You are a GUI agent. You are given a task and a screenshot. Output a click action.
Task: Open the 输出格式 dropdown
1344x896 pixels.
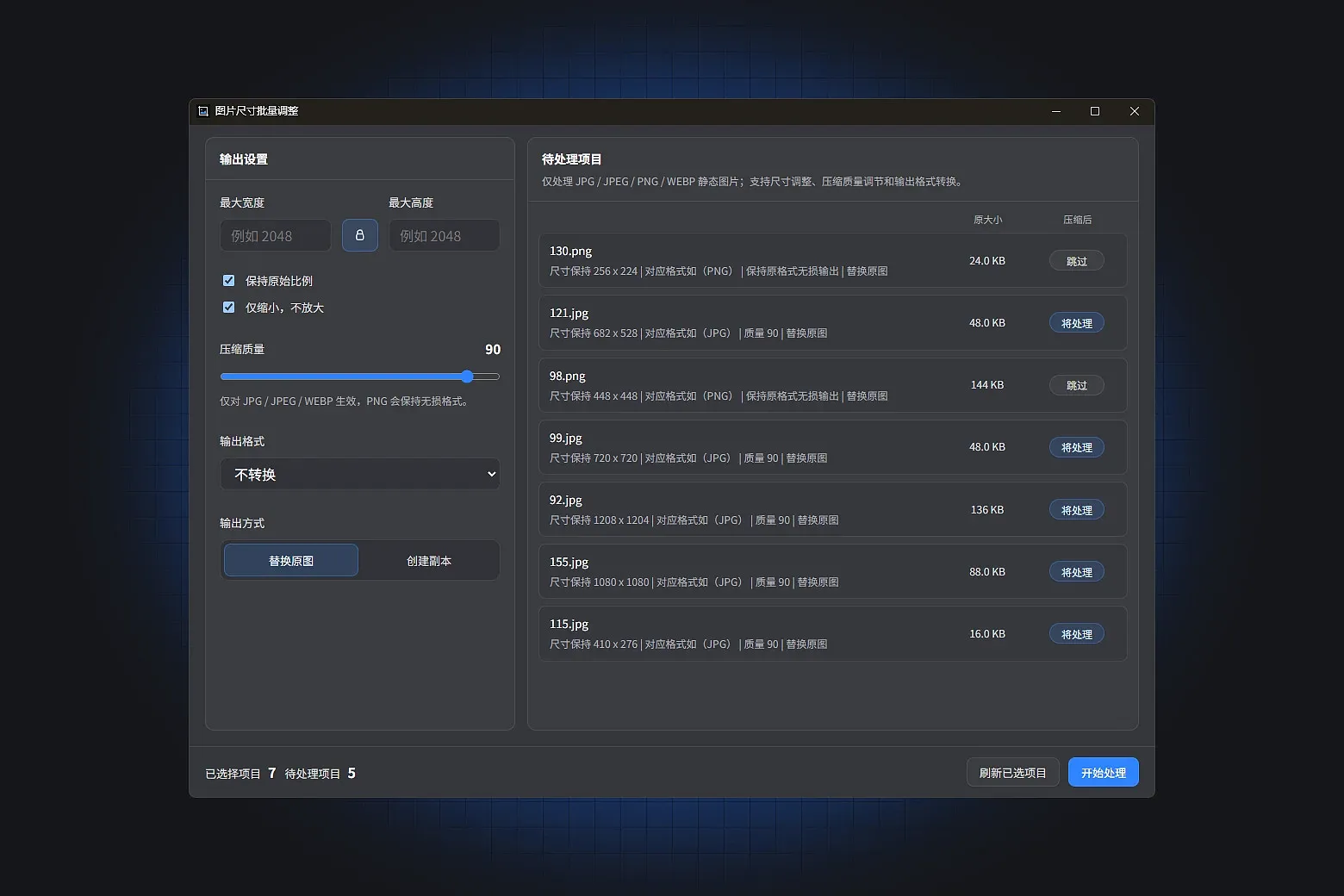tap(360, 474)
